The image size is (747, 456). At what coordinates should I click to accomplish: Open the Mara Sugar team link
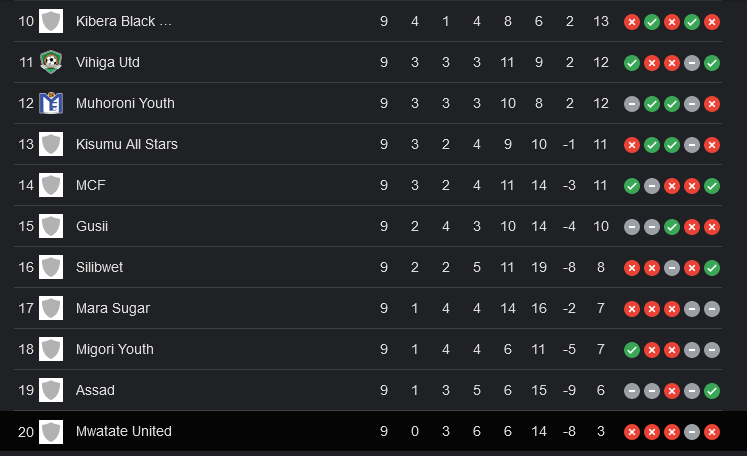[x=113, y=308]
